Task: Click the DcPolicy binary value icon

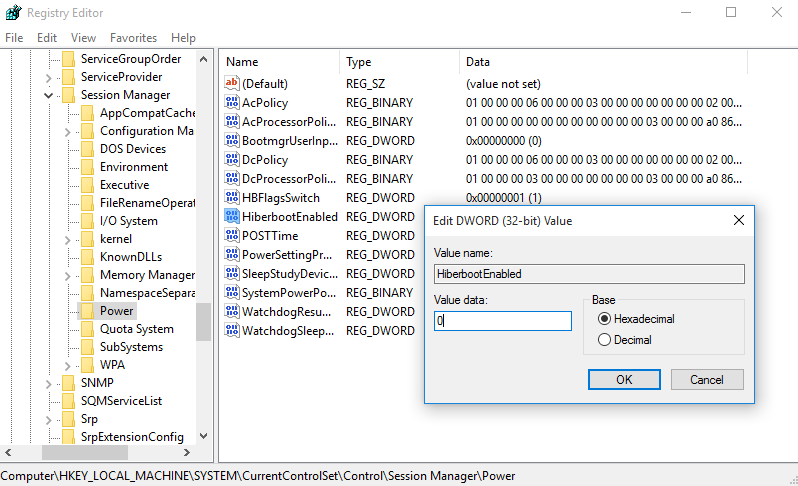Action: [x=232, y=159]
